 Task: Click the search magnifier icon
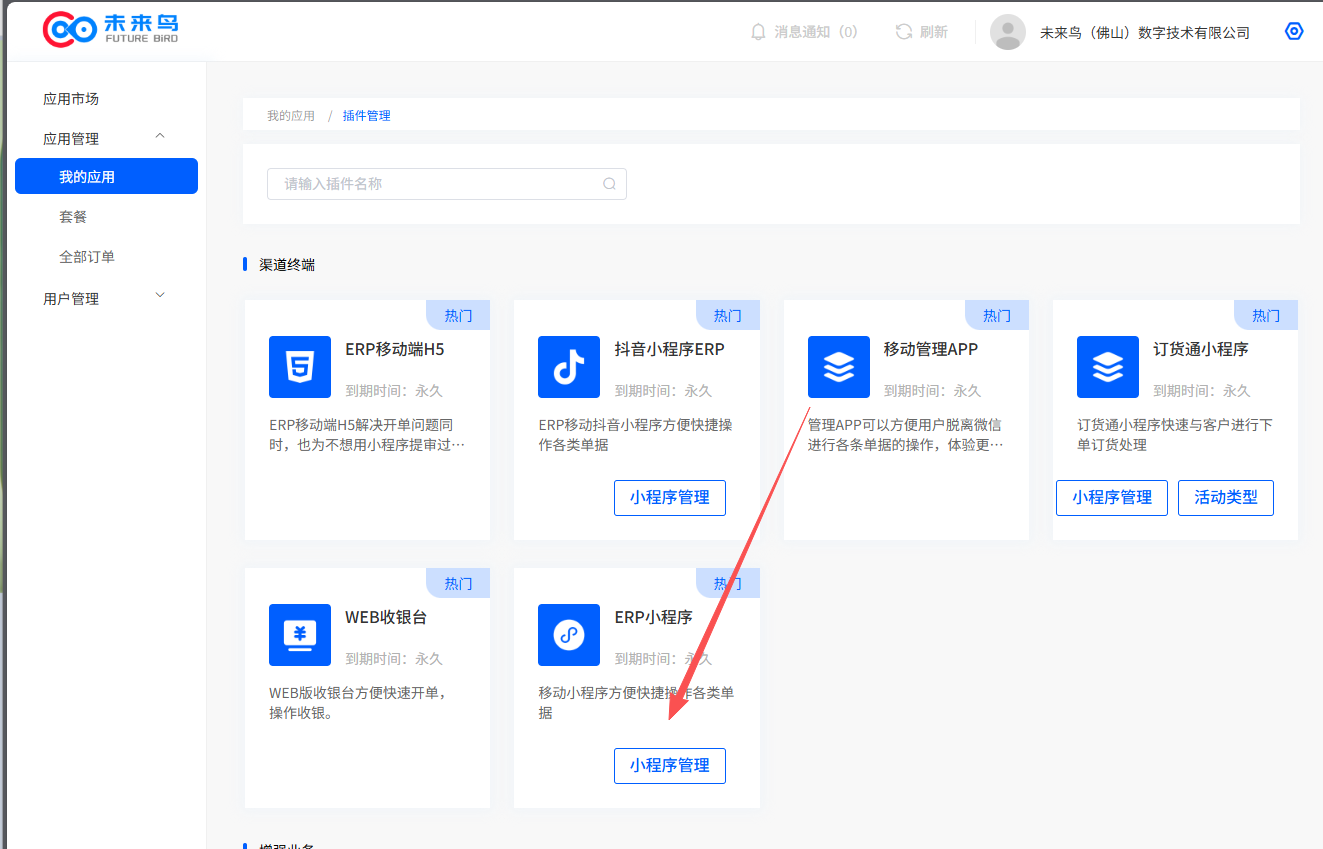tap(609, 184)
